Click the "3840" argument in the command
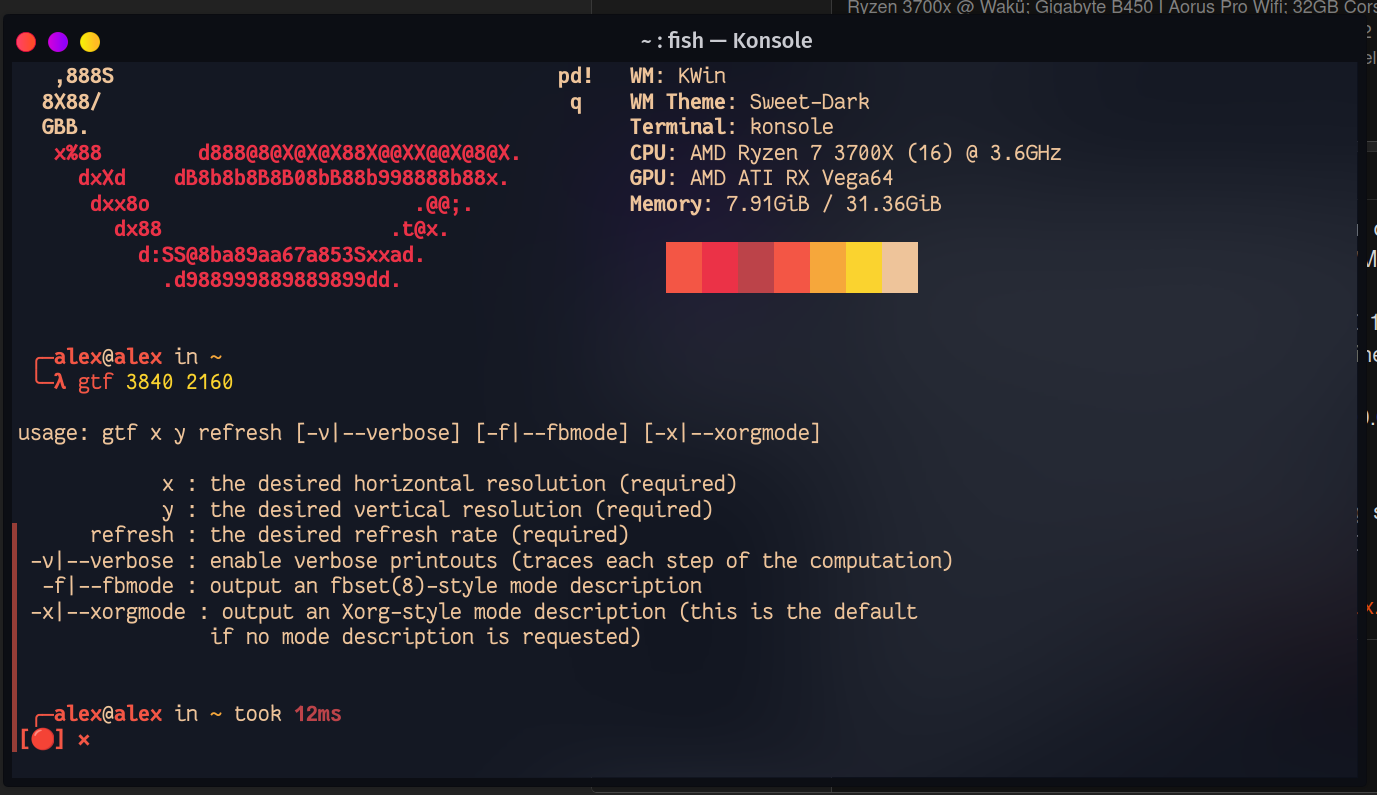Viewport: 1377px width, 795px height. pyautogui.click(x=150, y=382)
